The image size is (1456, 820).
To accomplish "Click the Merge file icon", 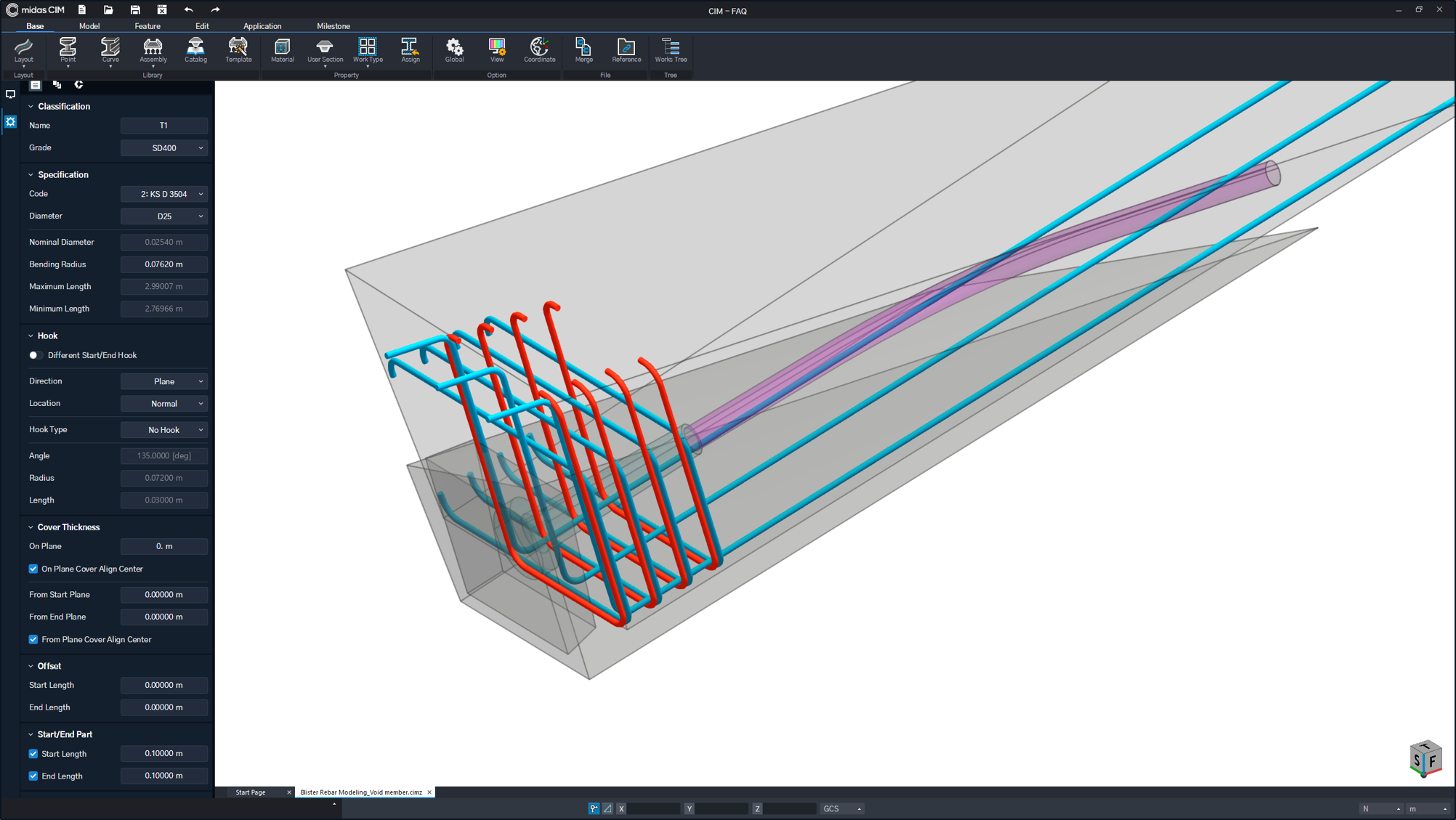I will [583, 50].
